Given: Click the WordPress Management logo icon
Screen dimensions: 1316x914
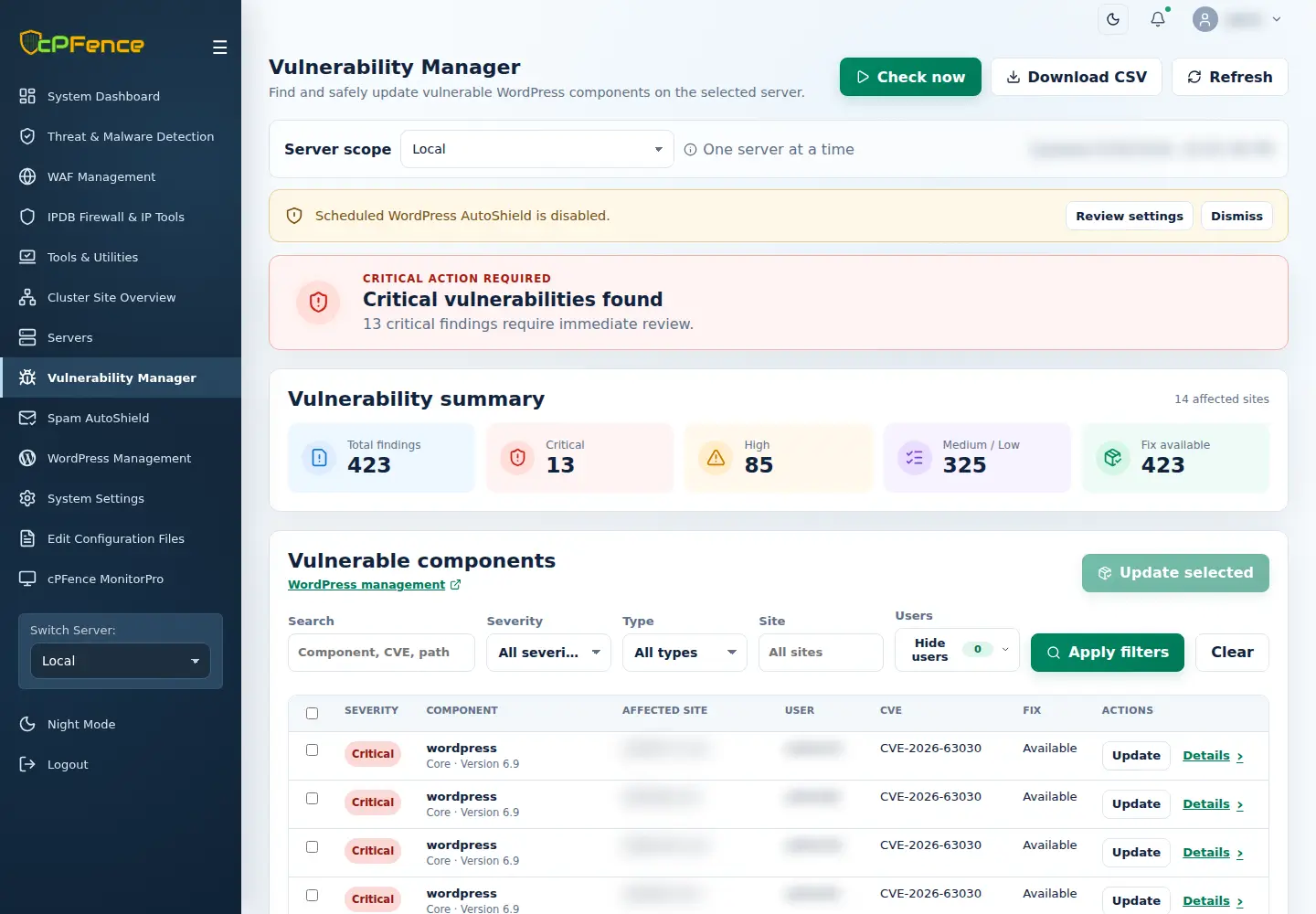Looking at the screenshot, I should point(27,458).
